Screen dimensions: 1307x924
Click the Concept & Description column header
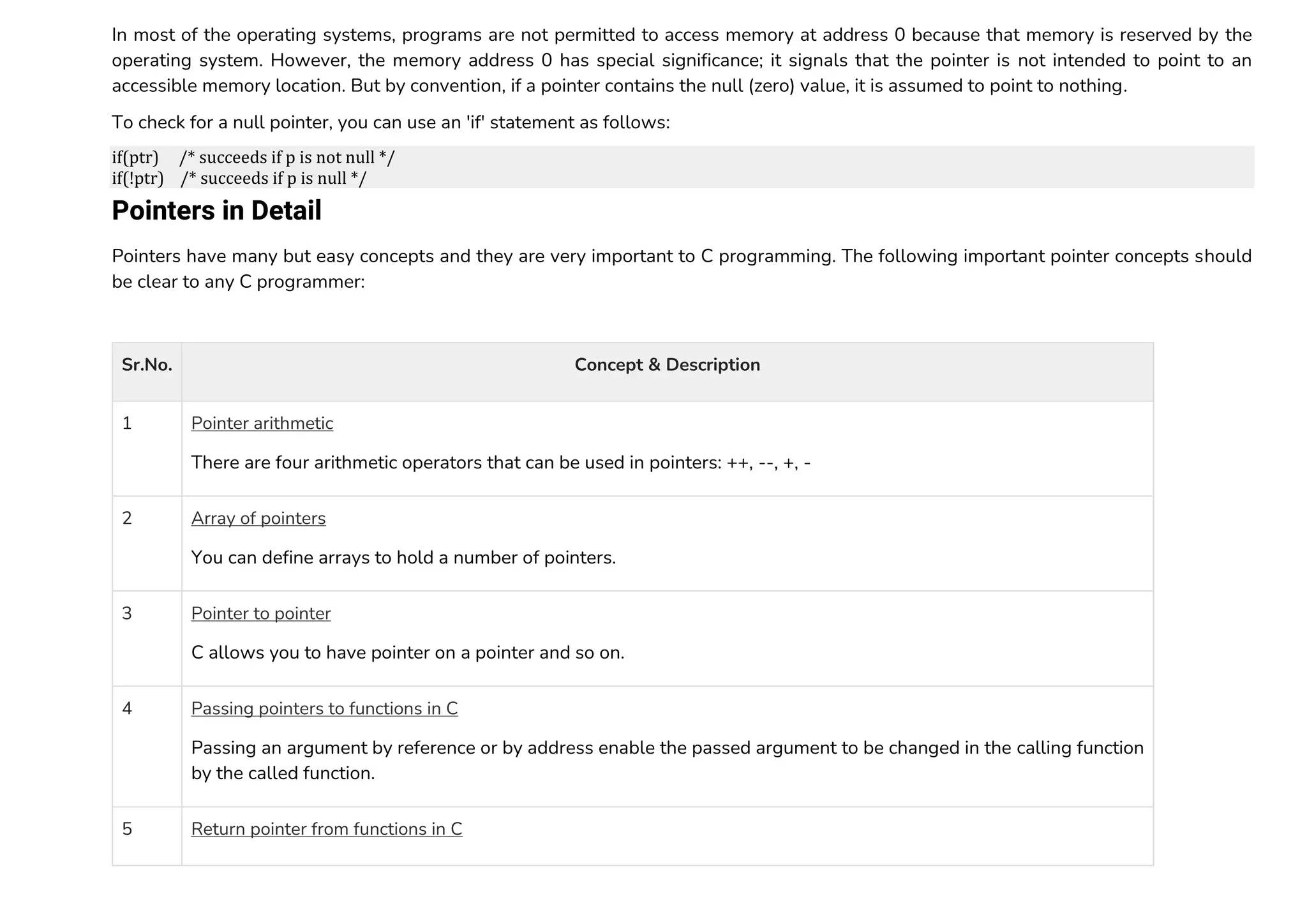pos(667,365)
